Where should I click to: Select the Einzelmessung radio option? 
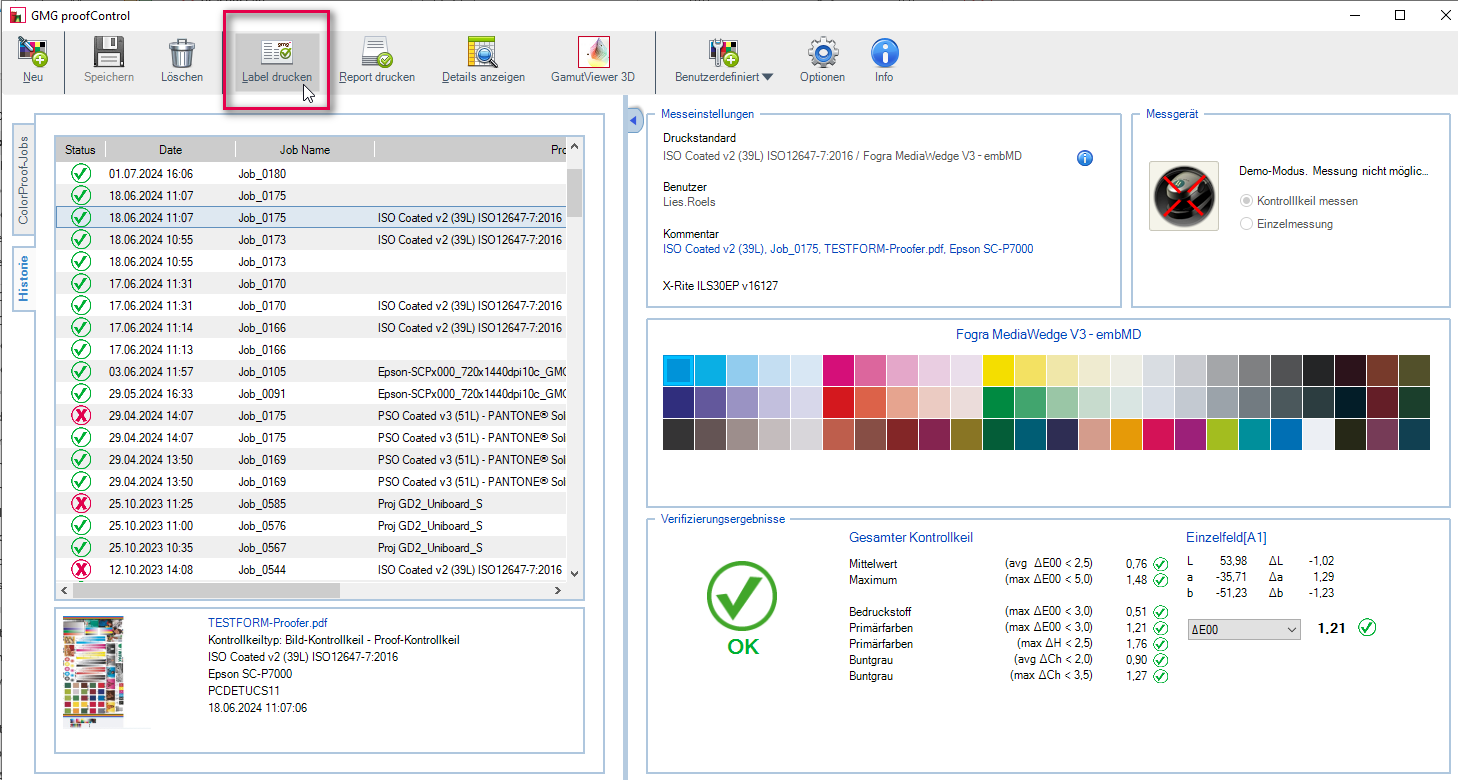(1246, 224)
